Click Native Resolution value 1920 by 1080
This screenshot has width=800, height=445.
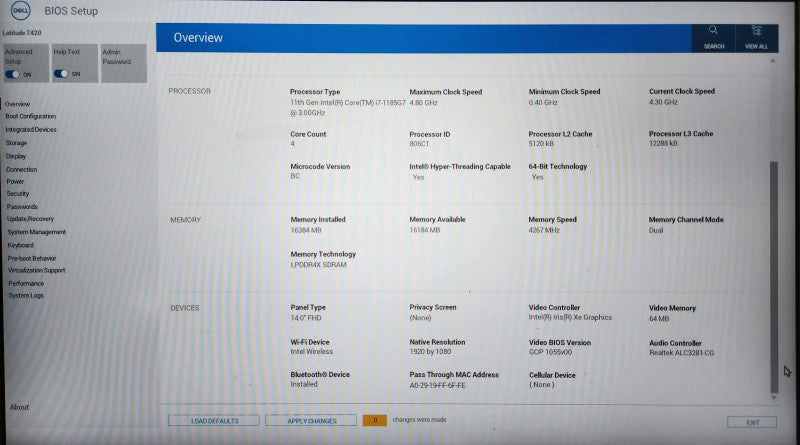(430, 352)
